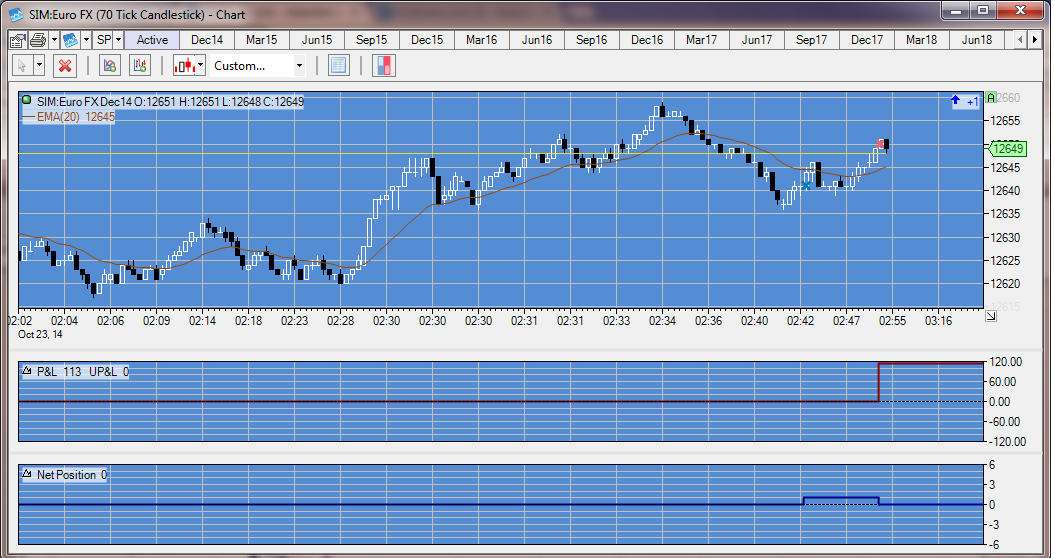Select the pointer cursor tool
Screen dimensions: 1054x558
(x=22, y=66)
